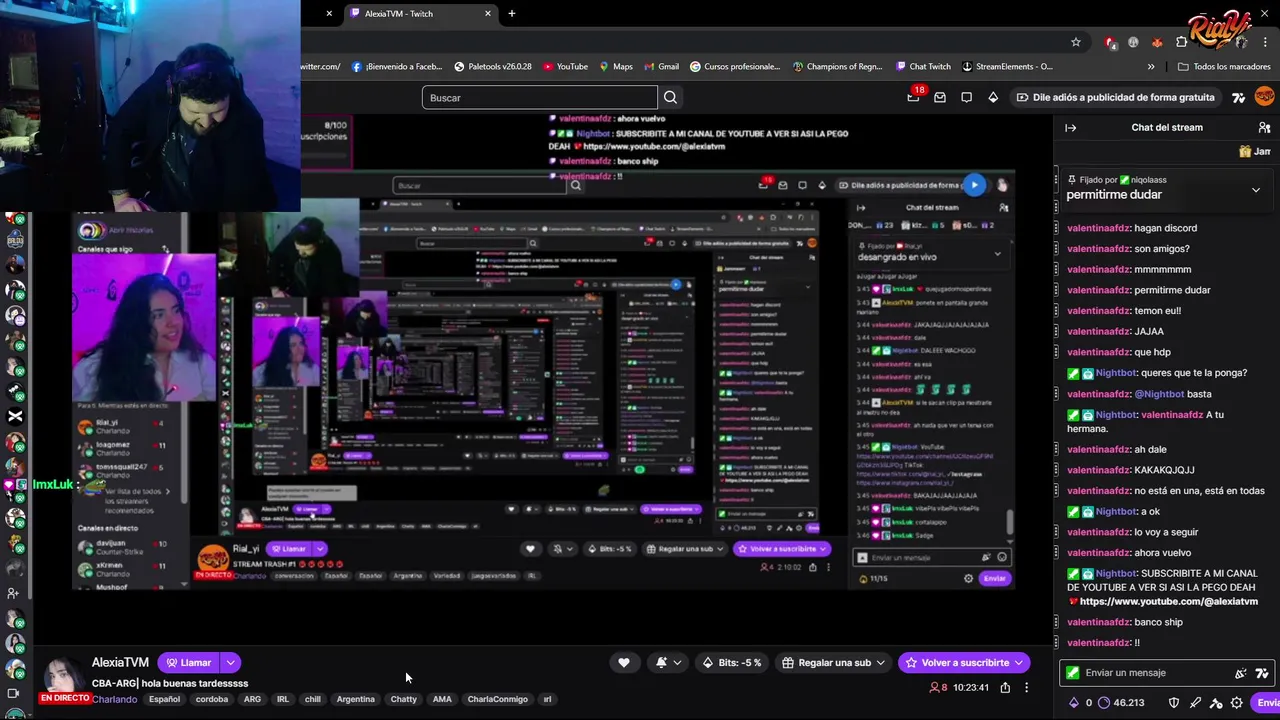The image size is (1280, 720).
Task: Open the browser extensions puzzle icon
Action: click(x=1182, y=42)
